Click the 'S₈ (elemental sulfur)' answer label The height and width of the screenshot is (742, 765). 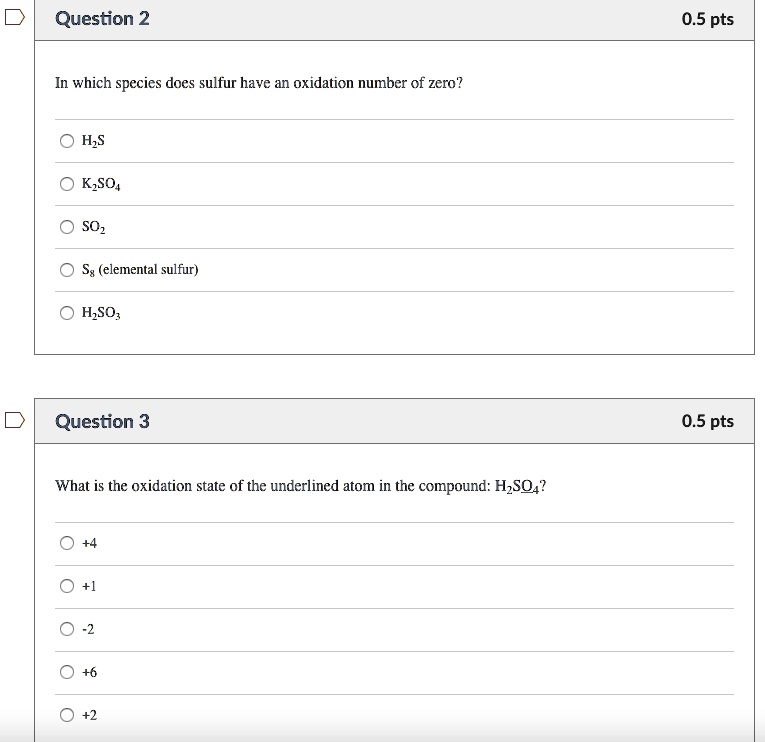[x=140, y=270]
